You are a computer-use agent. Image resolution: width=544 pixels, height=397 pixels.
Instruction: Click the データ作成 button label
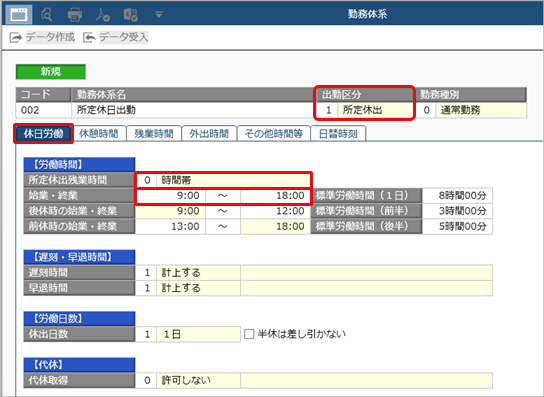(x=50, y=37)
